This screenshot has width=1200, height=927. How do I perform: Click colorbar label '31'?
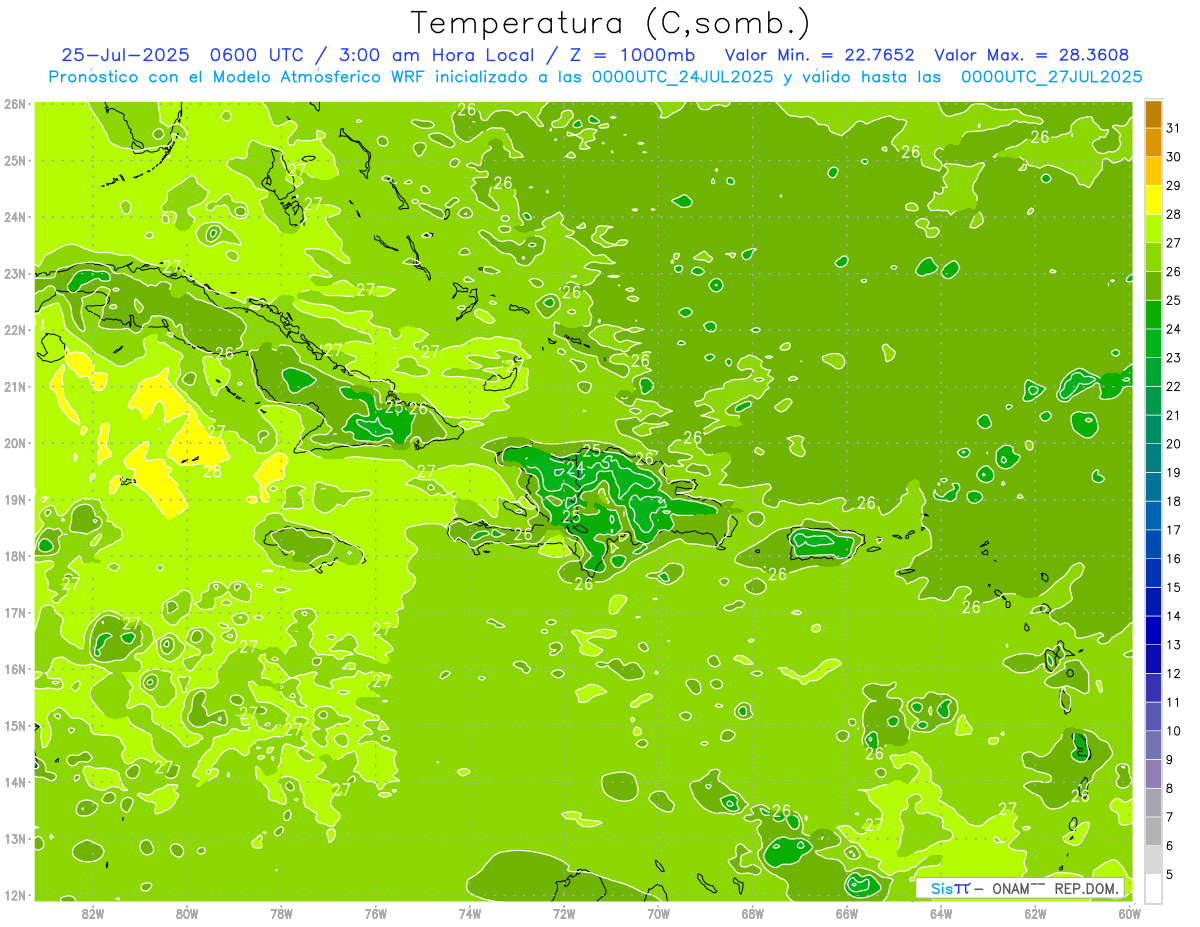[1174, 128]
